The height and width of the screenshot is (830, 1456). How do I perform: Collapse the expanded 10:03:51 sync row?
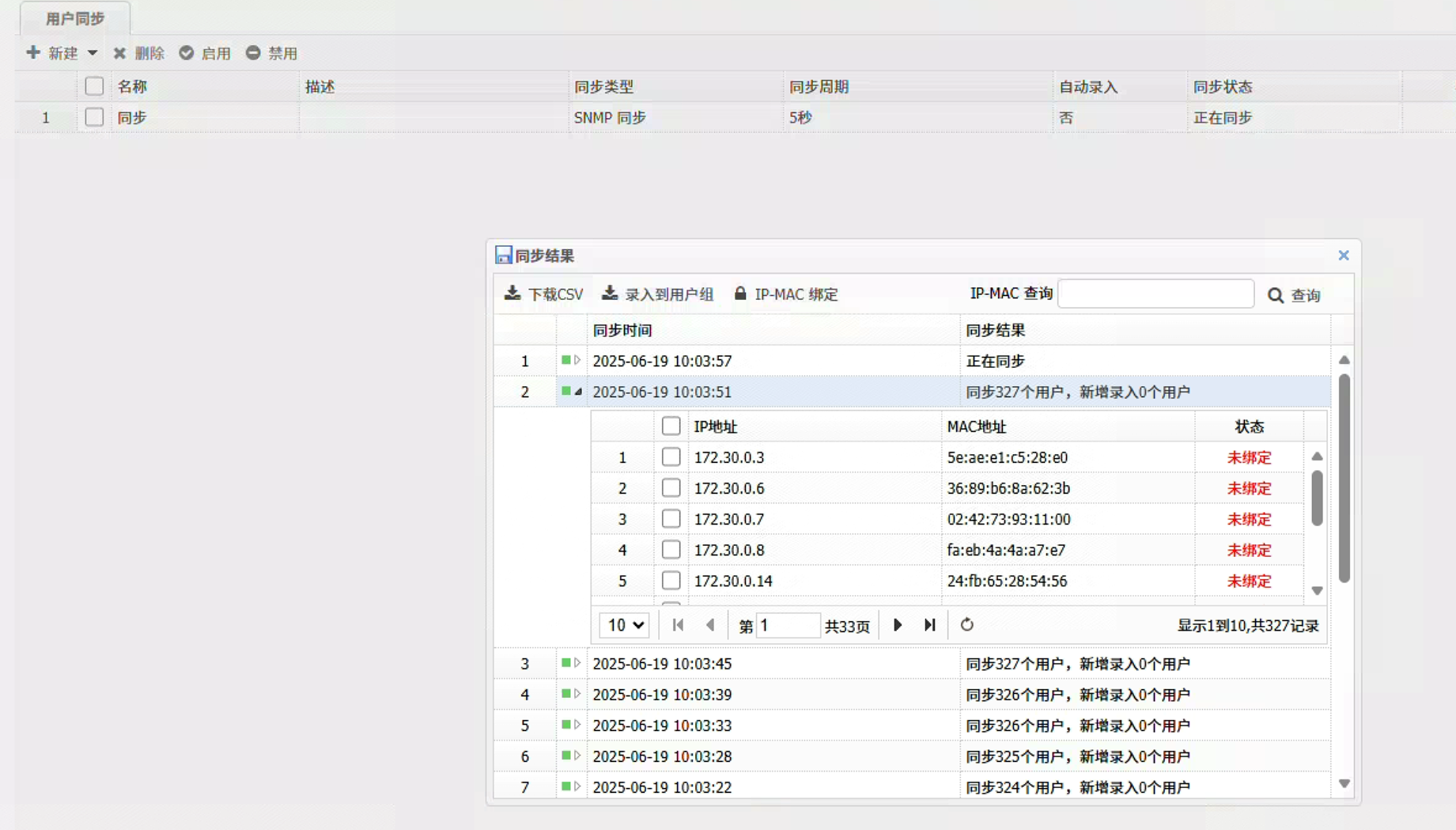577,392
